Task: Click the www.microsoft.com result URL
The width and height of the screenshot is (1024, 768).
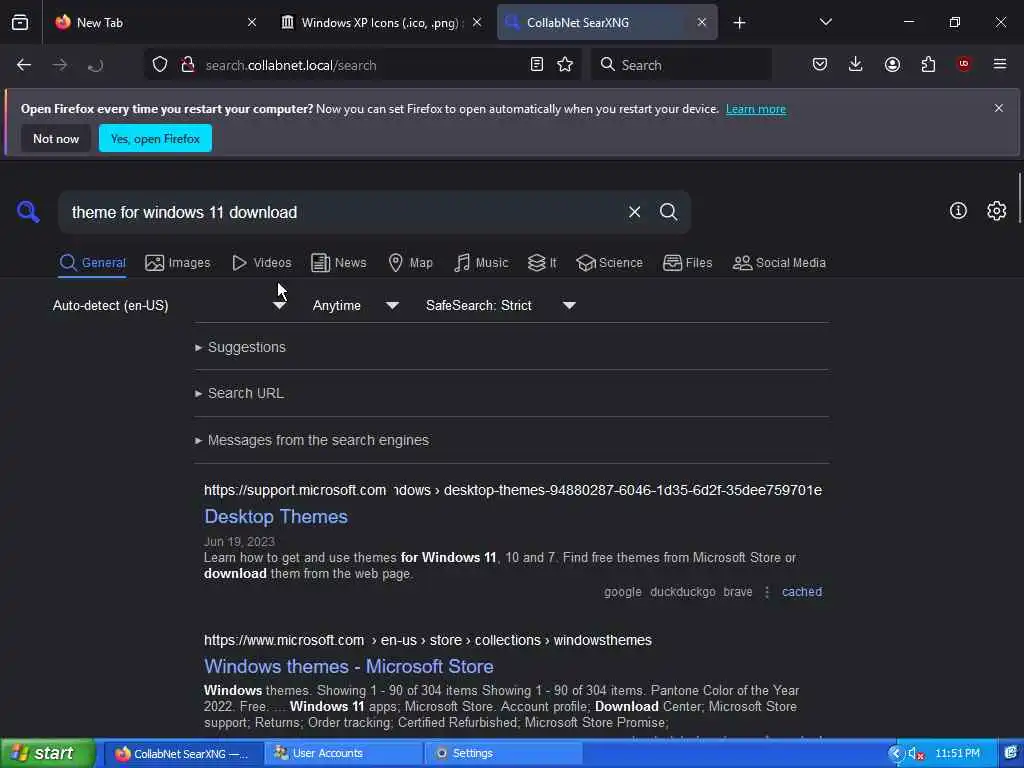Action: coord(428,640)
